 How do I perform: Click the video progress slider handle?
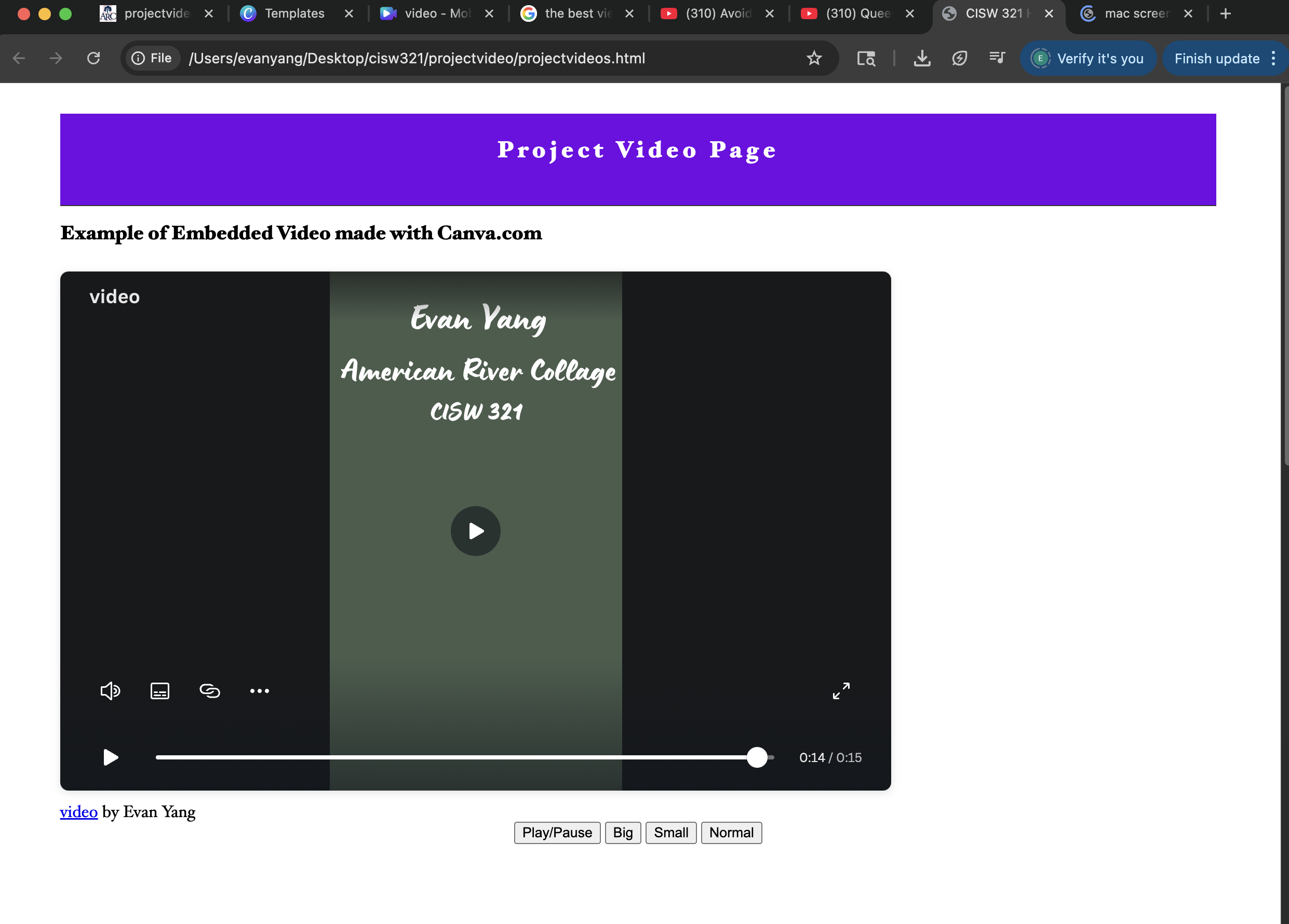(x=757, y=757)
